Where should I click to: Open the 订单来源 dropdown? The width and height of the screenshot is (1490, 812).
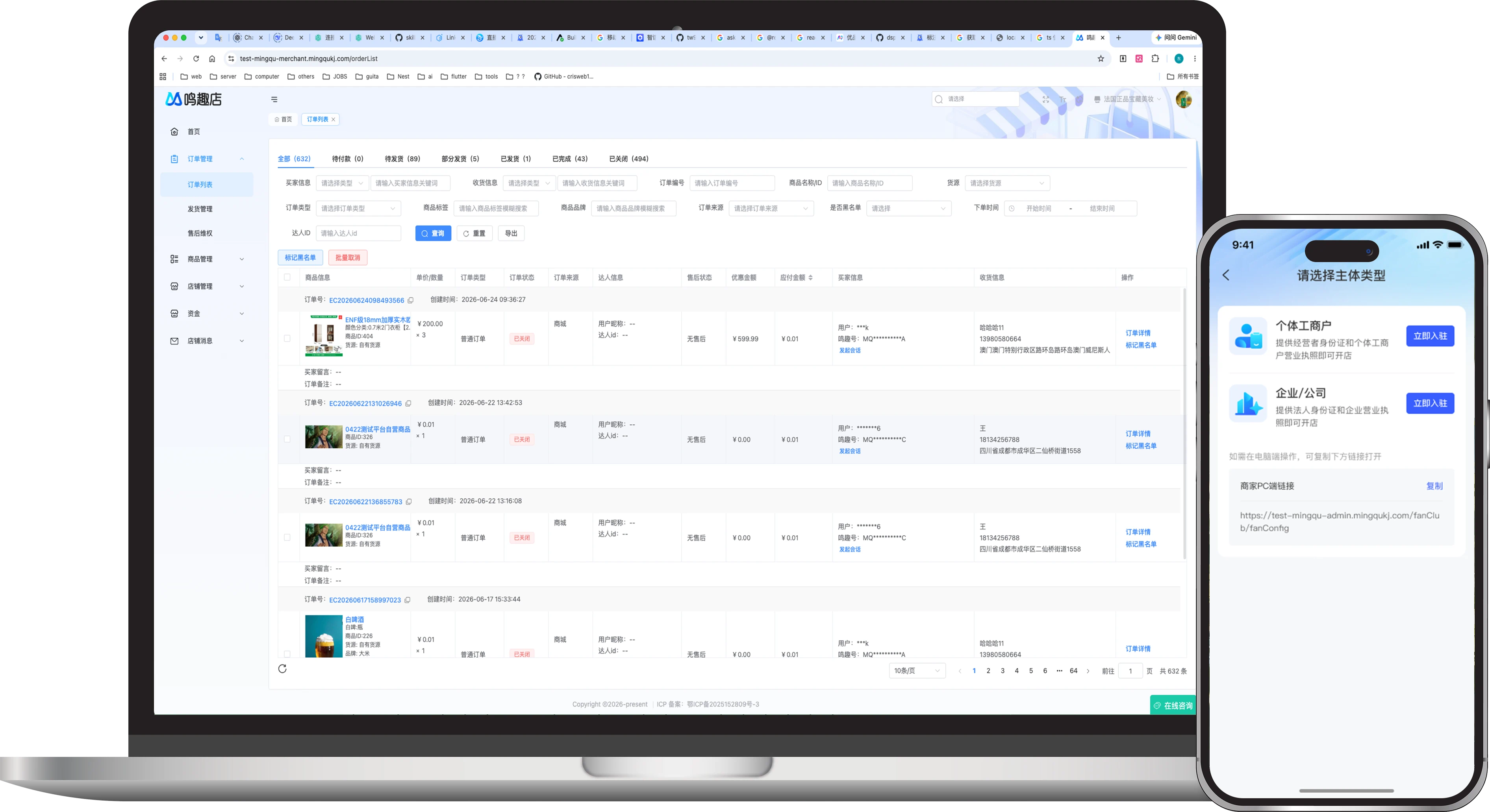pyautogui.click(x=771, y=208)
